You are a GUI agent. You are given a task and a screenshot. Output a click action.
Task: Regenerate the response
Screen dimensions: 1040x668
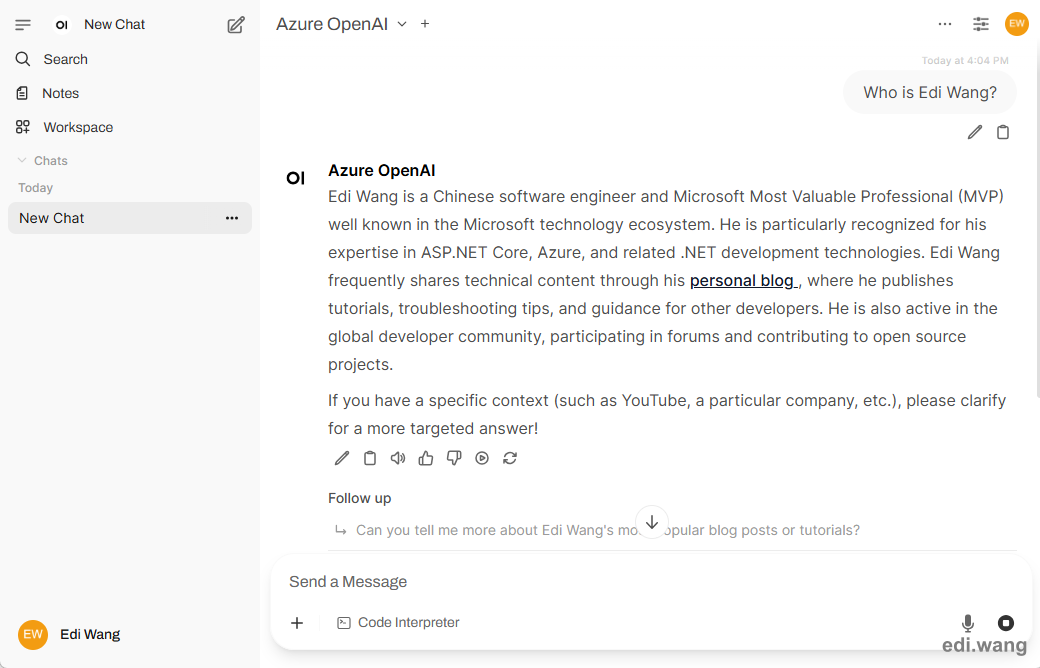(x=510, y=458)
